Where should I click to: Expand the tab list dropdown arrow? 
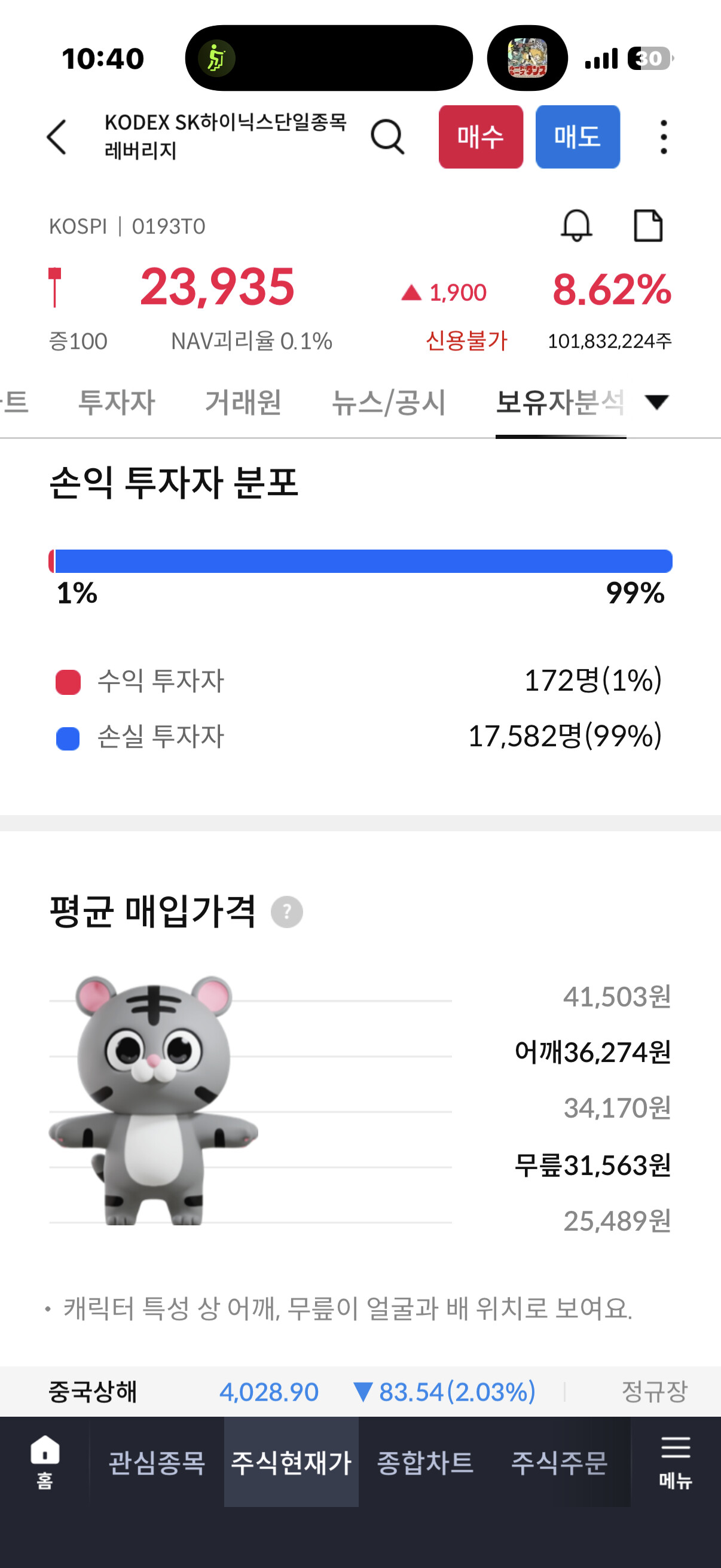pyautogui.click(x=657, y=402)
